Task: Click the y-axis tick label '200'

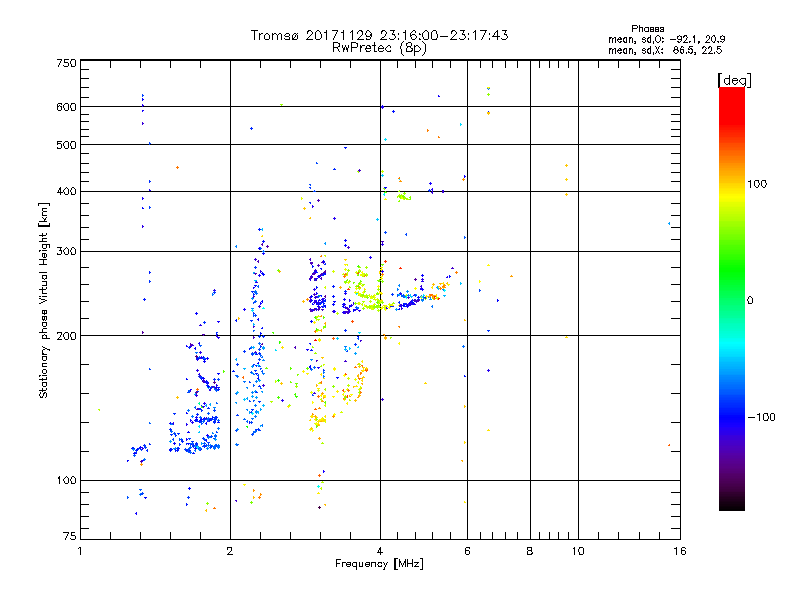Action: (66, 336)
